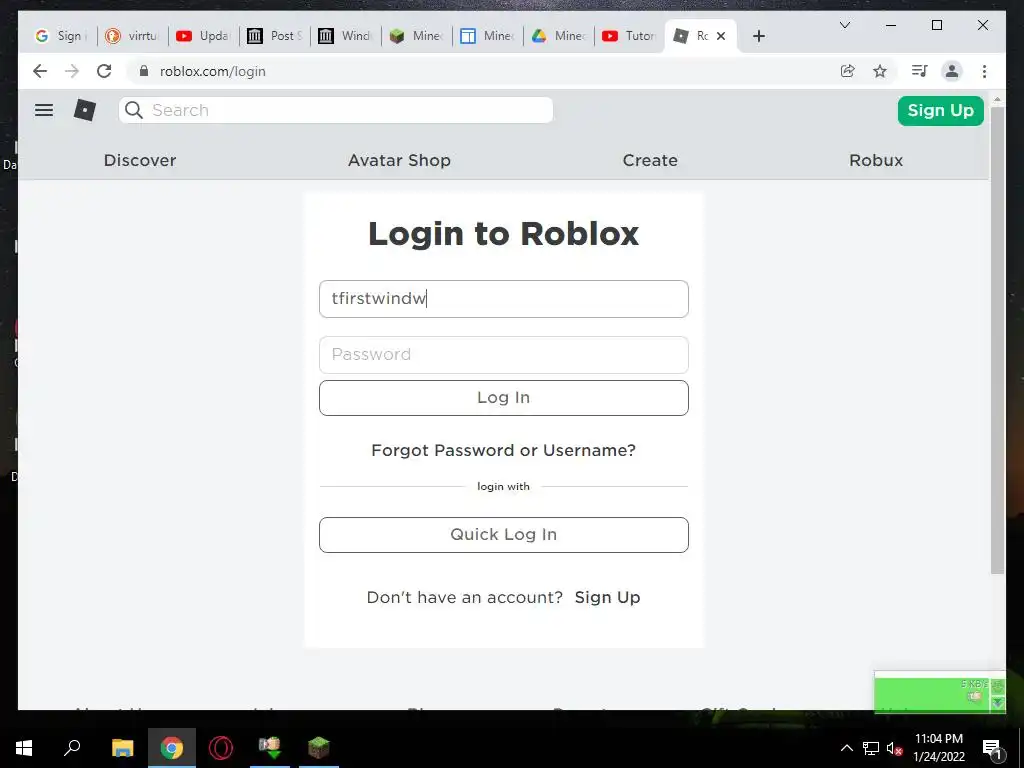1024x768 pixels.
Task: Focus the username field containing tfirstwindw
Action: point(504,299)
